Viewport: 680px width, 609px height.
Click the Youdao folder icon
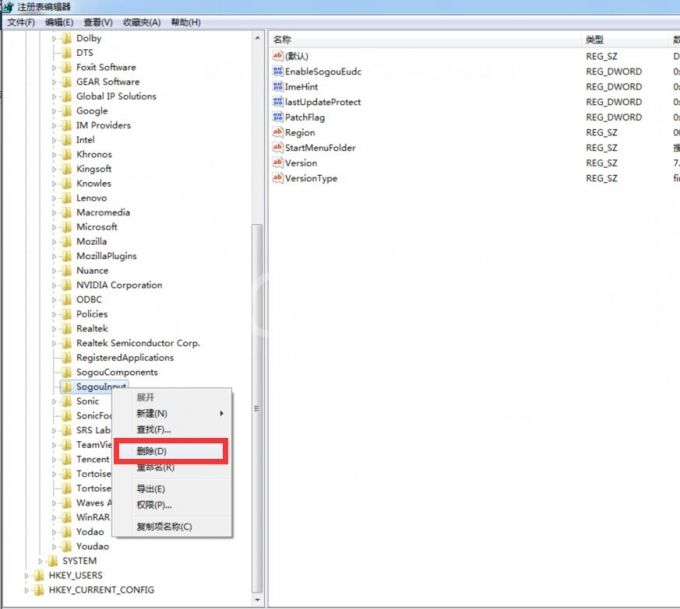(66, 547)
